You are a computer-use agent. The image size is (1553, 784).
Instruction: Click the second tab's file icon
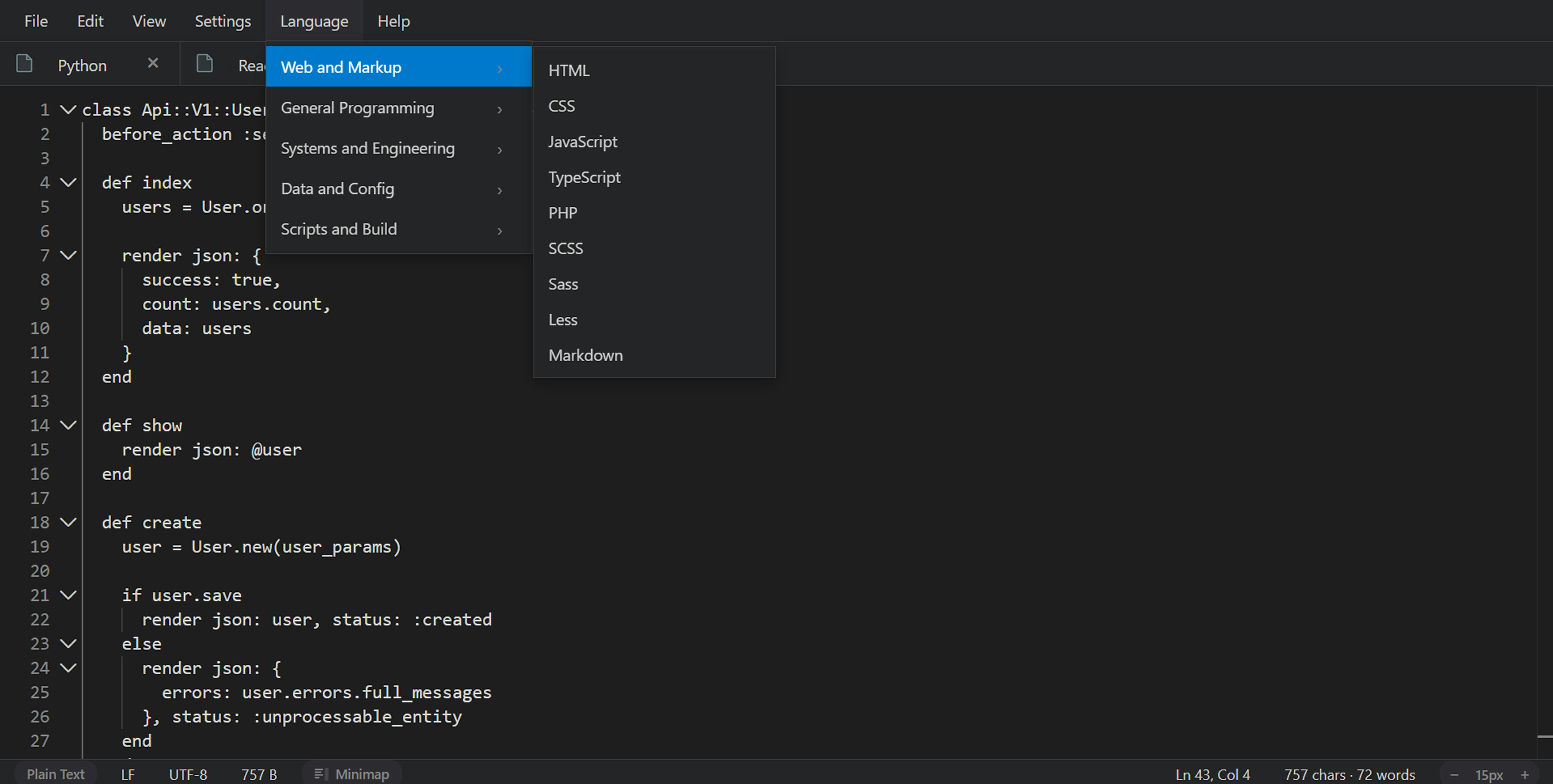pyautogui.click(x=205, y=63)
